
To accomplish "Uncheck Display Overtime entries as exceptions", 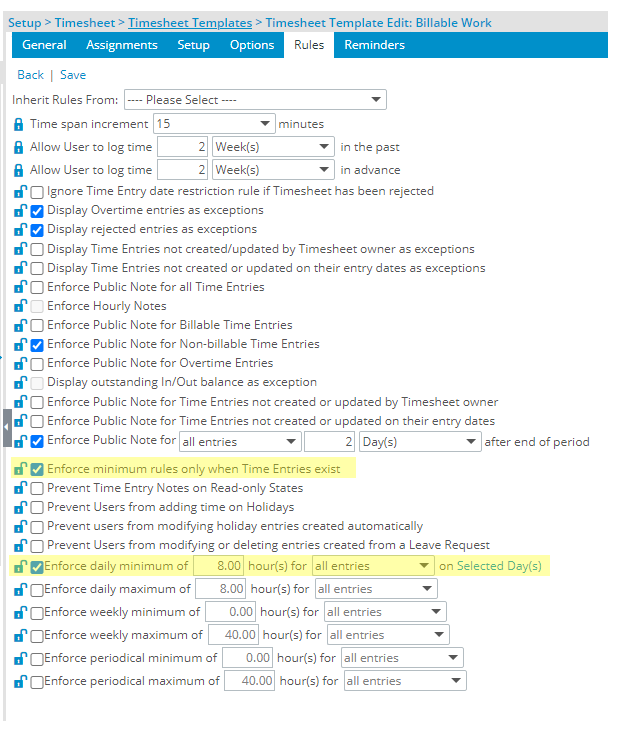I will 37,211.
